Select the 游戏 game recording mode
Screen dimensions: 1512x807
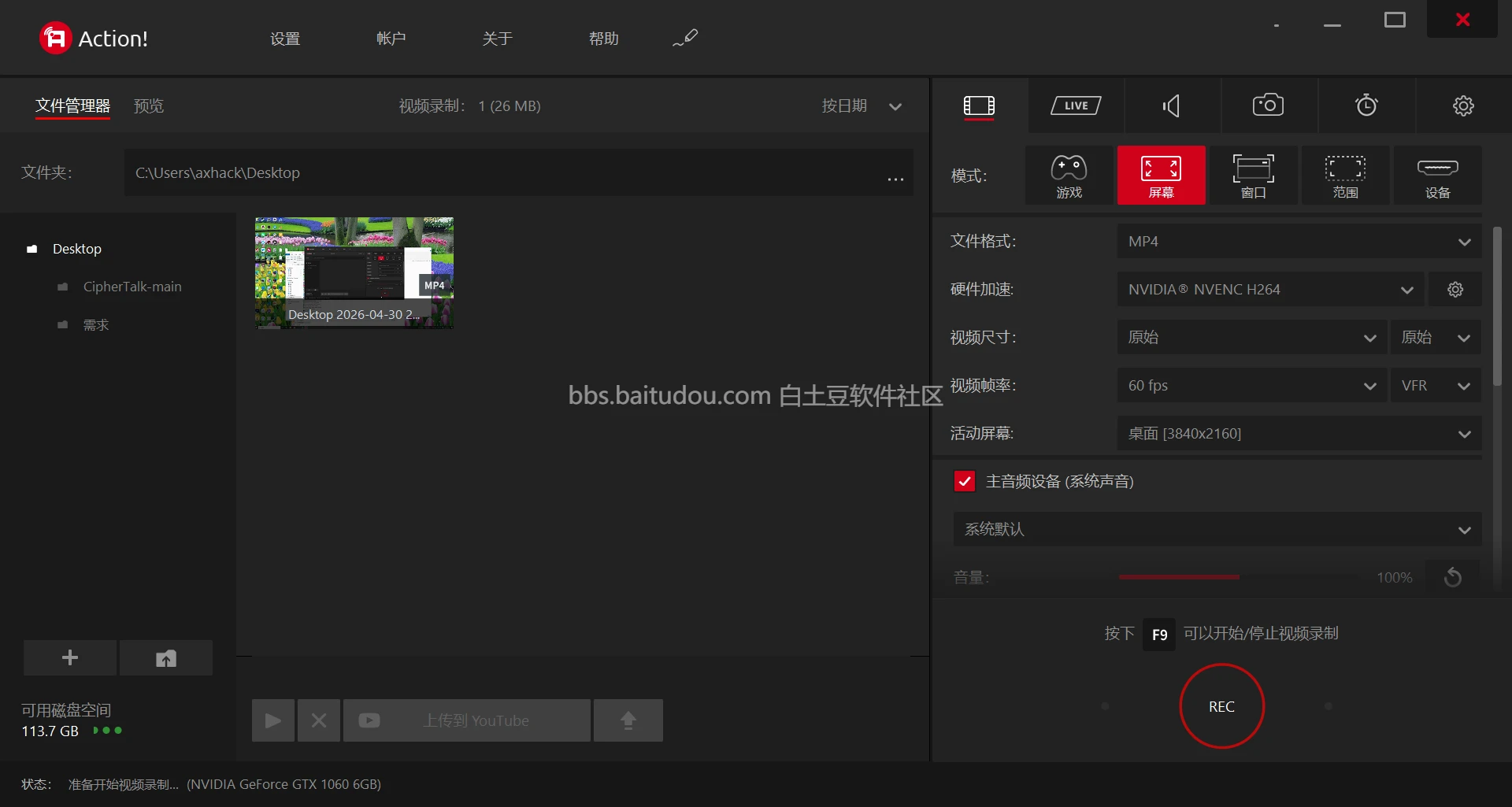tap(1069, 176)
